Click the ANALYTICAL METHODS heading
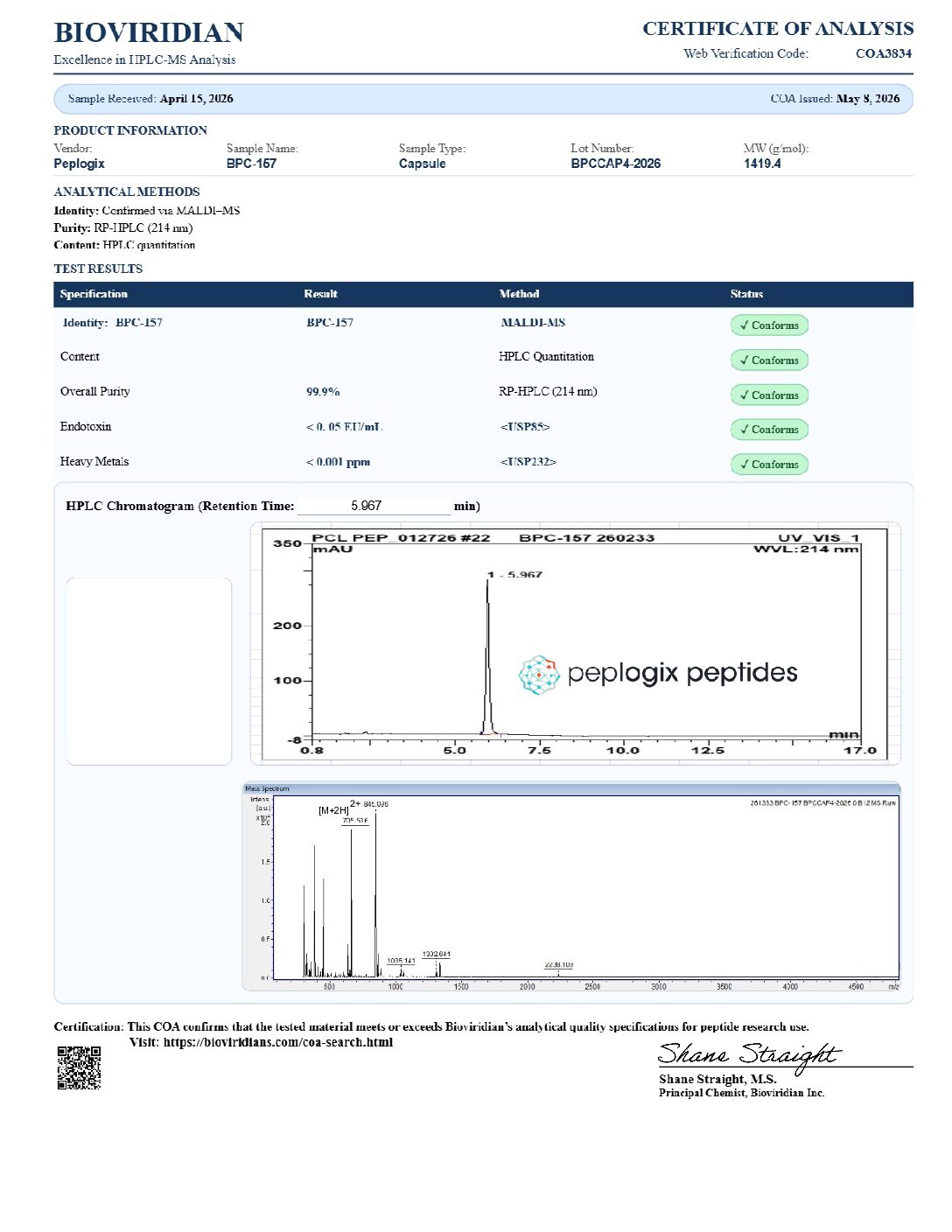 pos(127,192)
